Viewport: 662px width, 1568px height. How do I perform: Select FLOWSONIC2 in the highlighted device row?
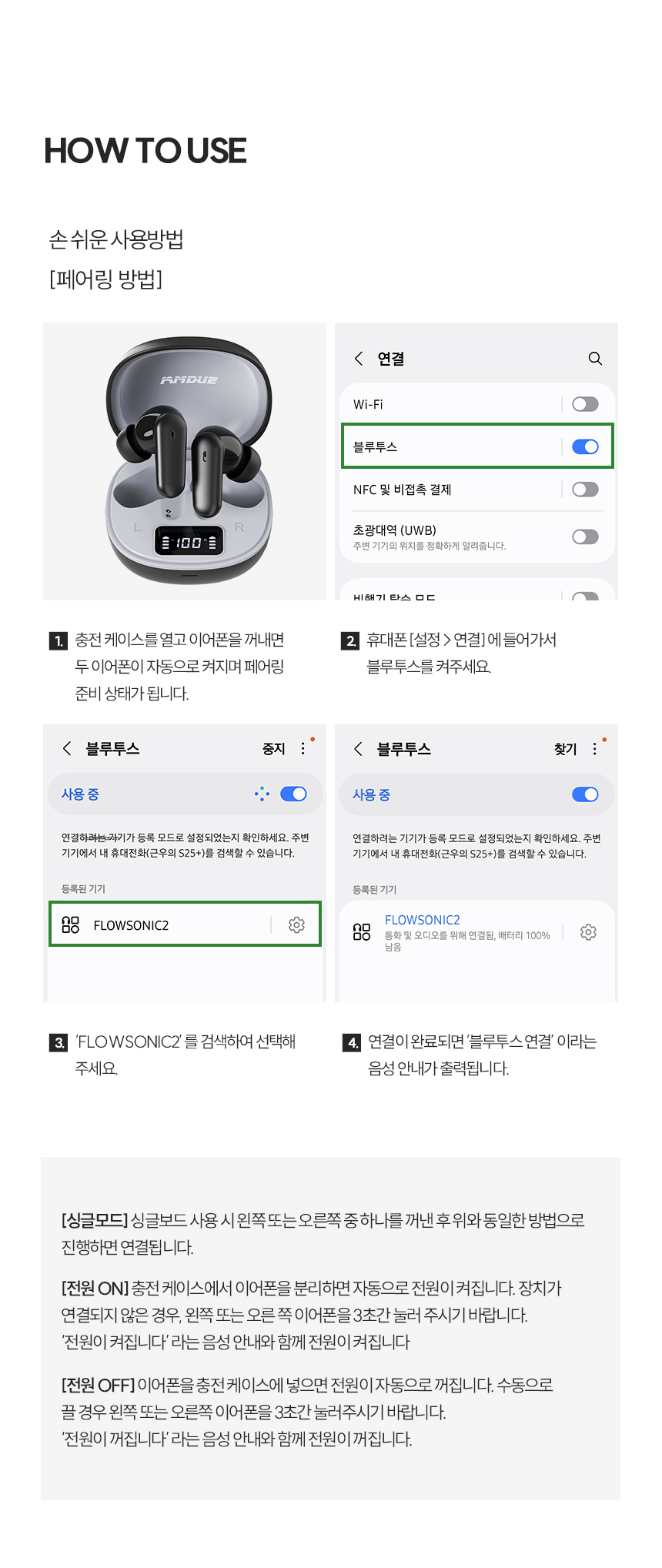click(131, 925)
